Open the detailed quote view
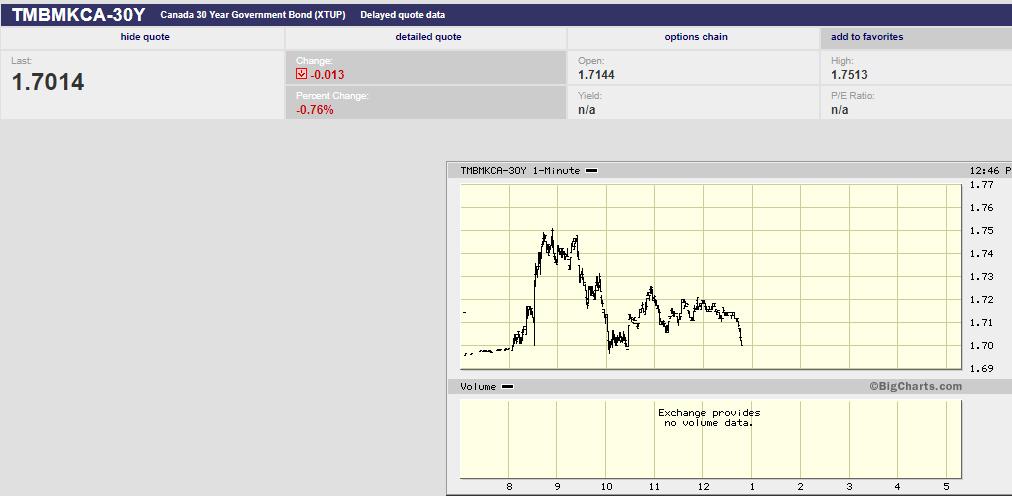The height and width of the screenshot is (496, 1012). 428,37
